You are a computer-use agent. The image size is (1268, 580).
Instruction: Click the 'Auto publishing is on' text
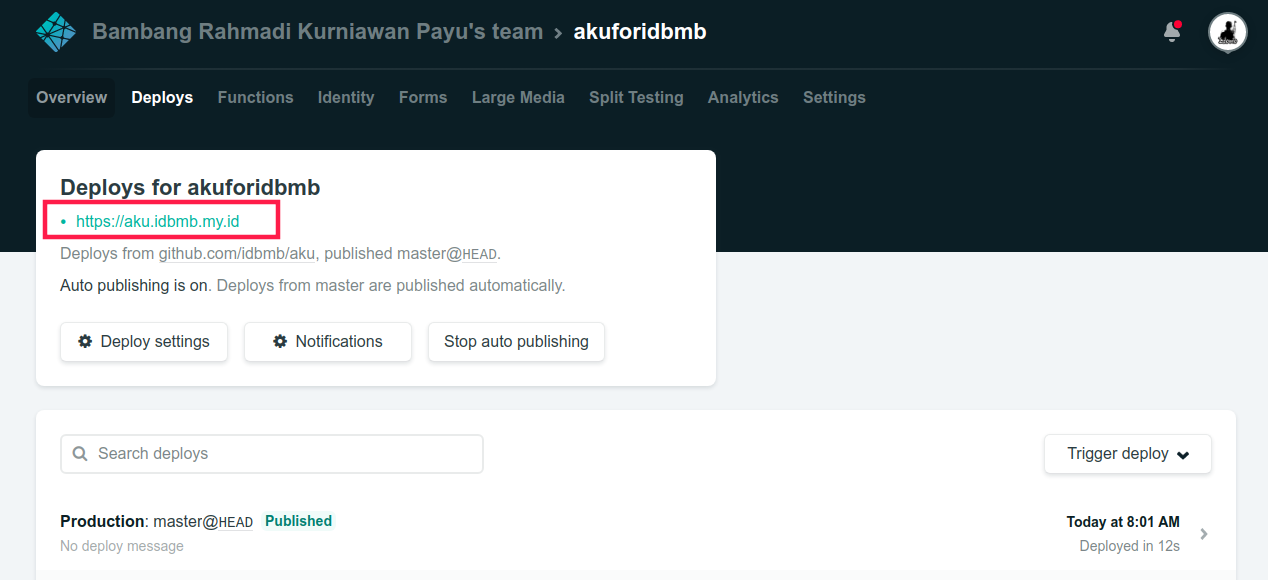(x=134, y=286)
